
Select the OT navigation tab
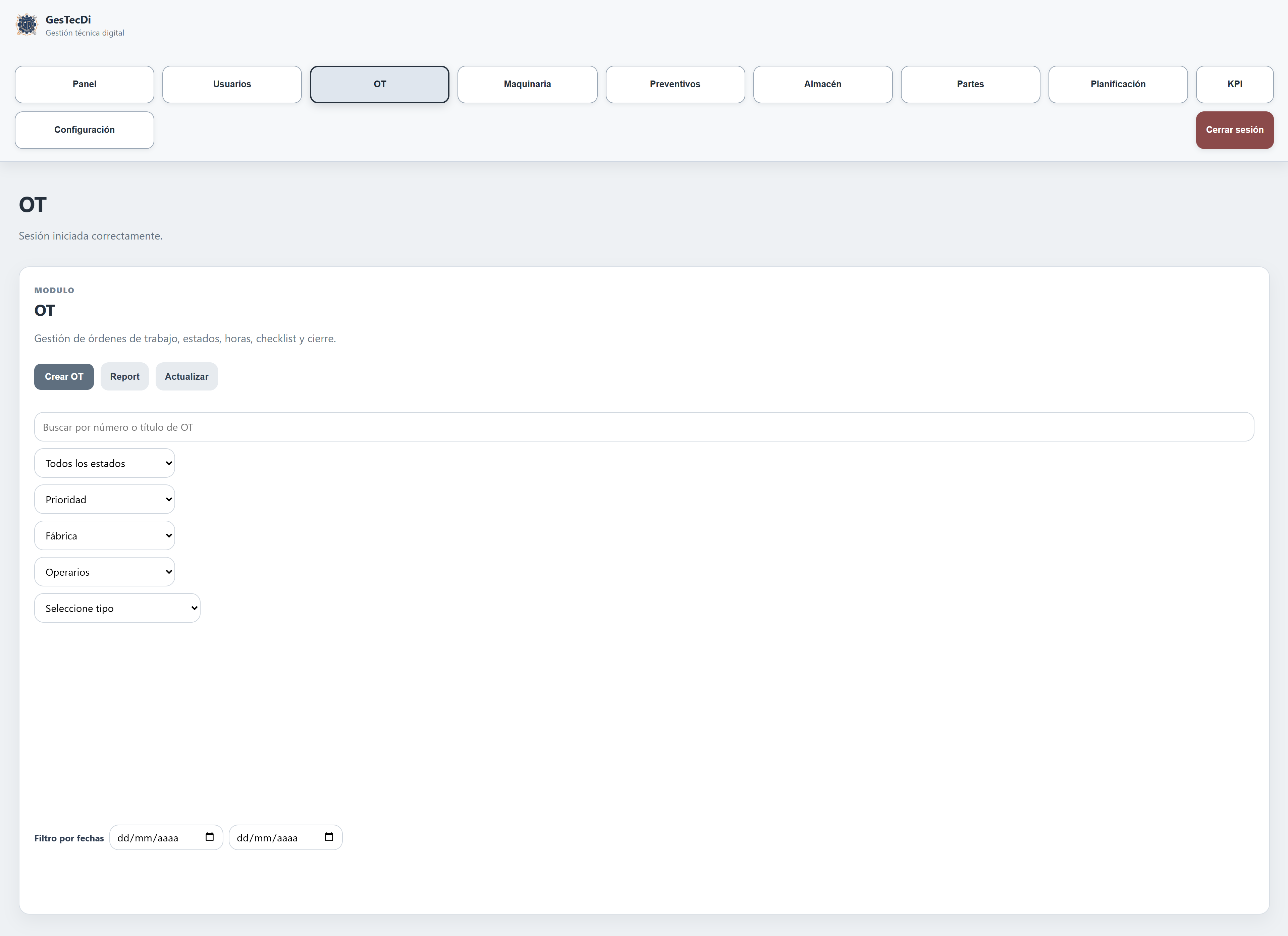tap(379, 84)
